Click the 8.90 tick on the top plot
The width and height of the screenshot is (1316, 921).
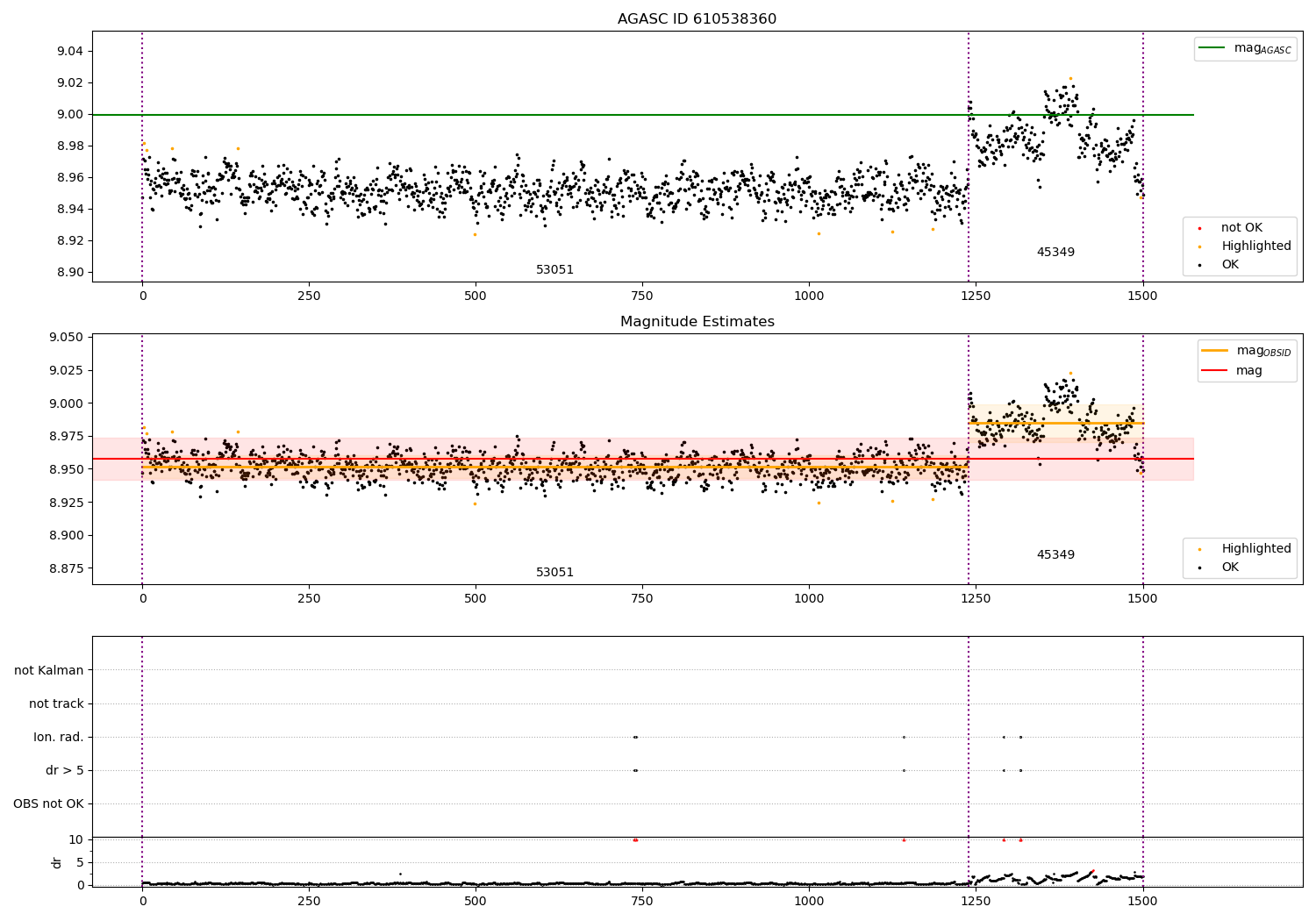(69, 273)
